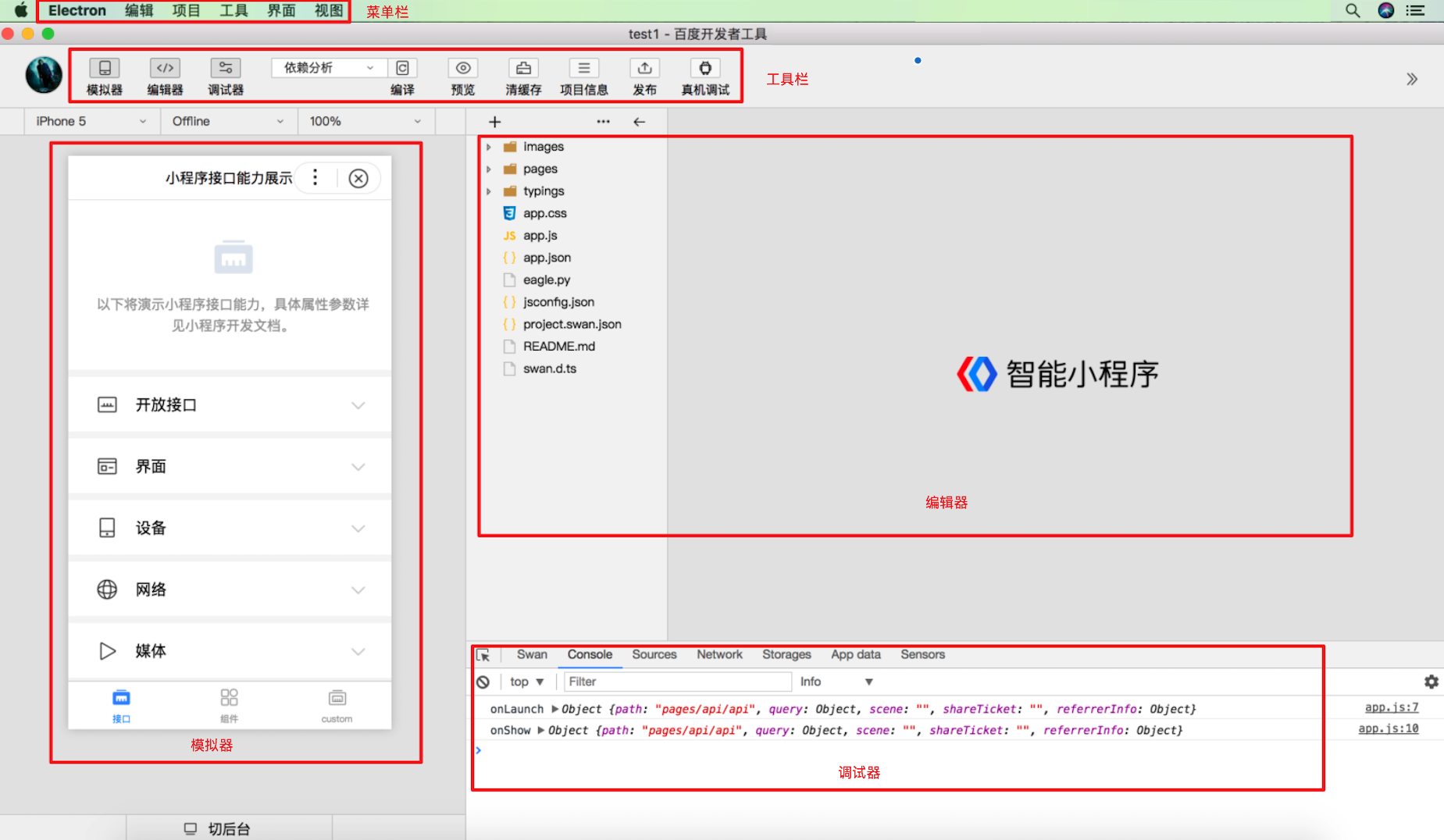This screenshot has height=840, width=1444.
Task: Clear cache with the 清缓存 icon
Action: (522, 76)
